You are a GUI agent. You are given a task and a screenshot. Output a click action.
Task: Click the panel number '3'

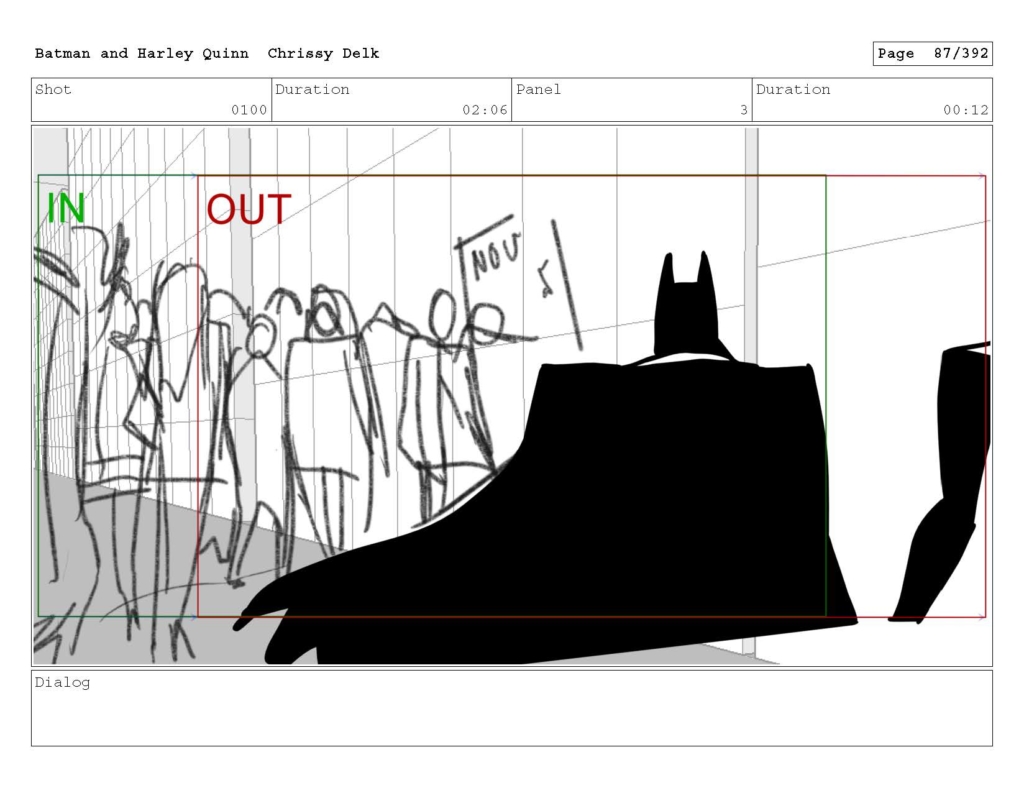(x=744, y=110)
